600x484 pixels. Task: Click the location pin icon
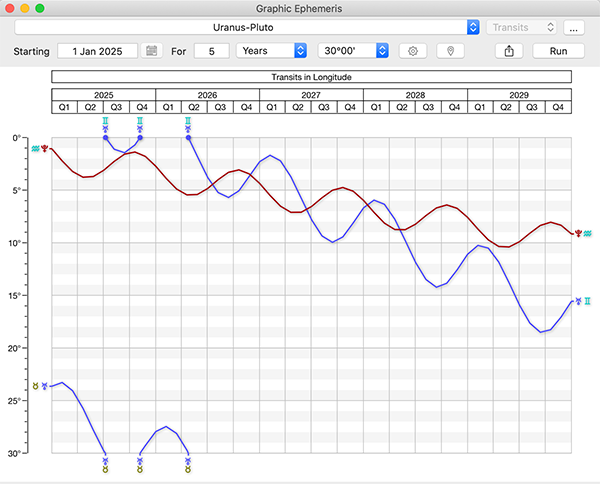point(450,51)
